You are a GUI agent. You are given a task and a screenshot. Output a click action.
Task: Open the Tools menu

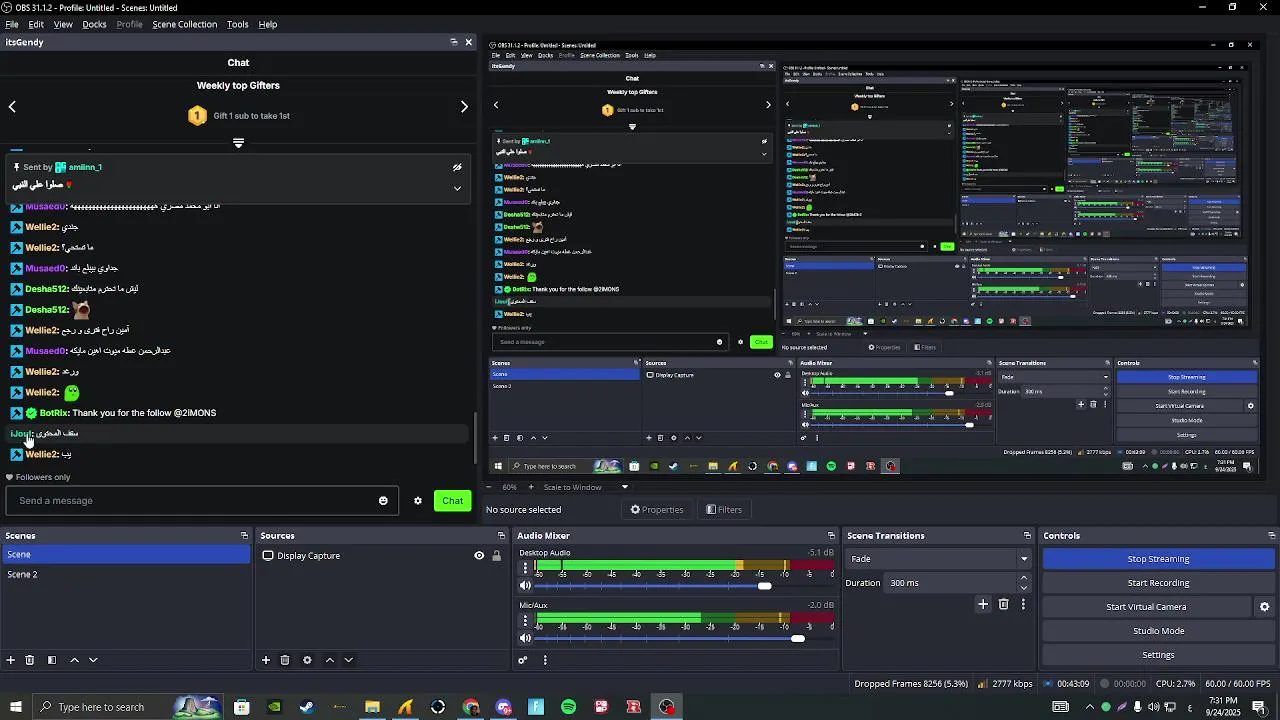pos(238,24)
